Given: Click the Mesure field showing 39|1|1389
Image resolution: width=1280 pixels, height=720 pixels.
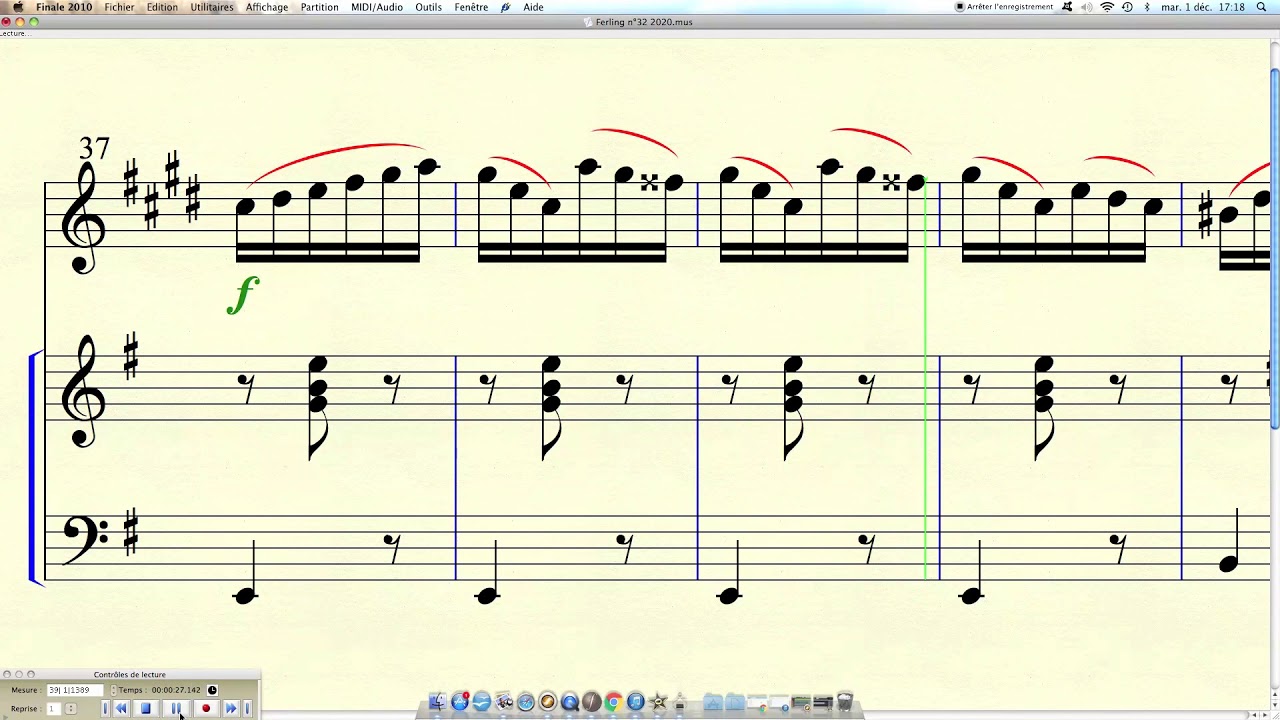Looking at the screenshot, I should [75, 690].
